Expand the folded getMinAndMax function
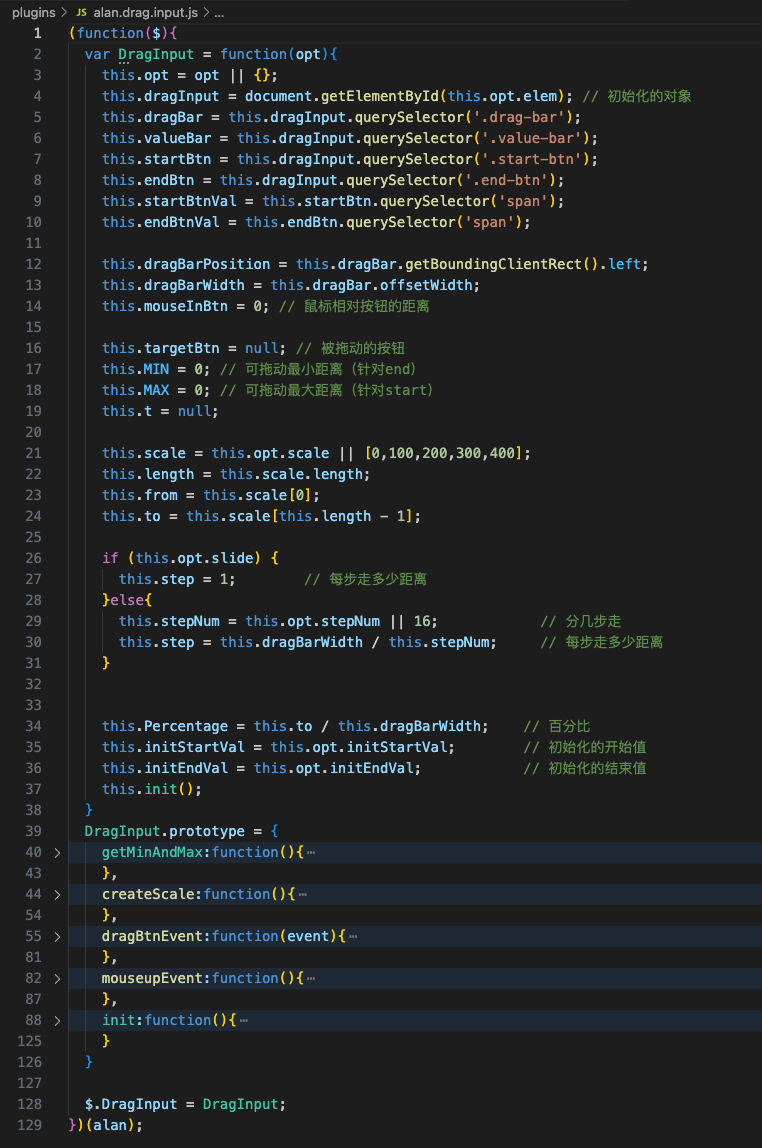762x1148 pixels. click(57, 852)
